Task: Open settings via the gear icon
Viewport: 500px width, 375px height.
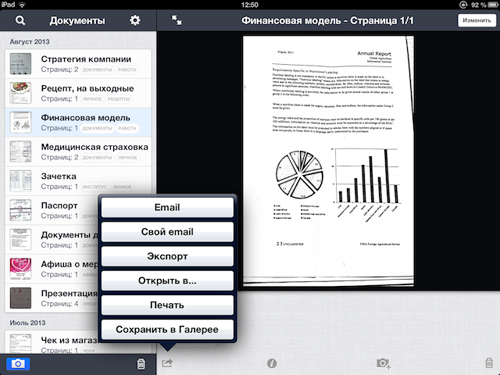Action: (135, 20)
